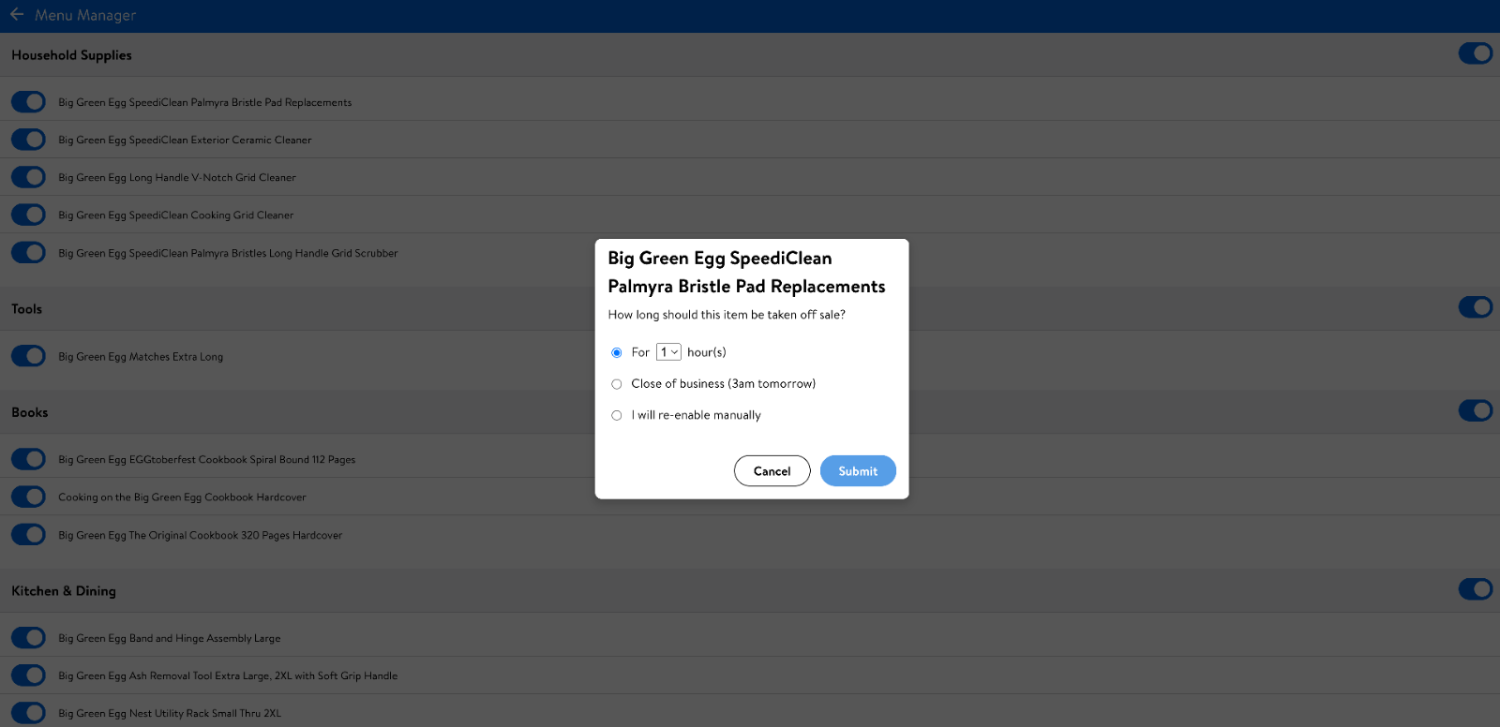Toggle Long Handle V-Notch Grid Cleaner switch
Screen dimensions: 1500x727
click(29, 177)
